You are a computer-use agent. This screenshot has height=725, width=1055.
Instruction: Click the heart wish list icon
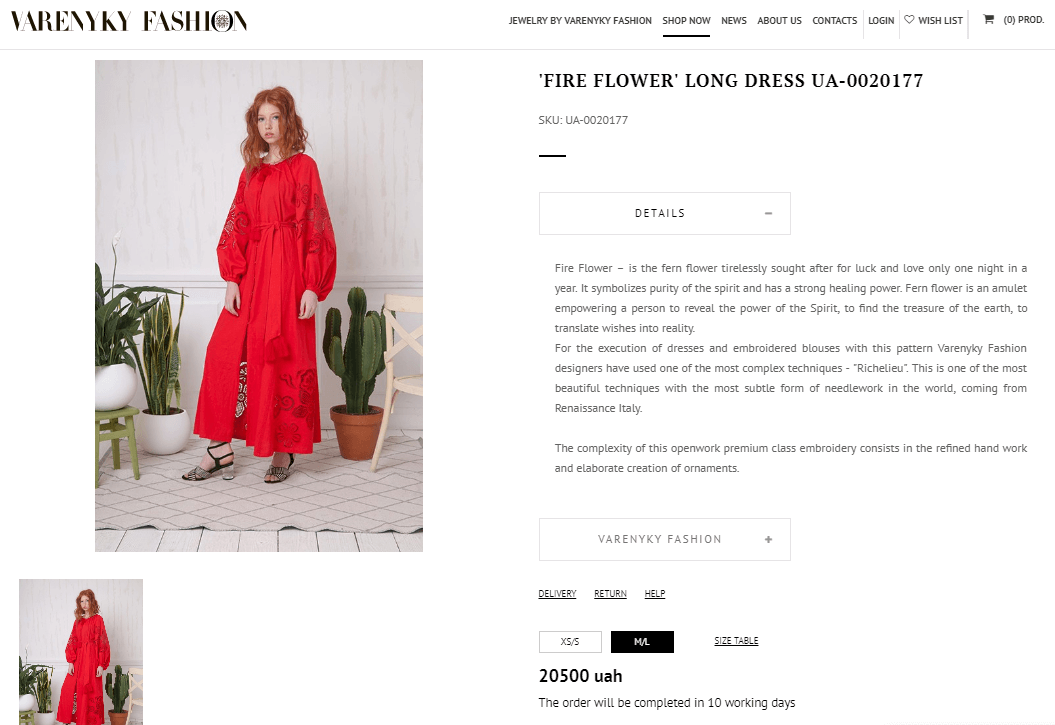(909, 20)
